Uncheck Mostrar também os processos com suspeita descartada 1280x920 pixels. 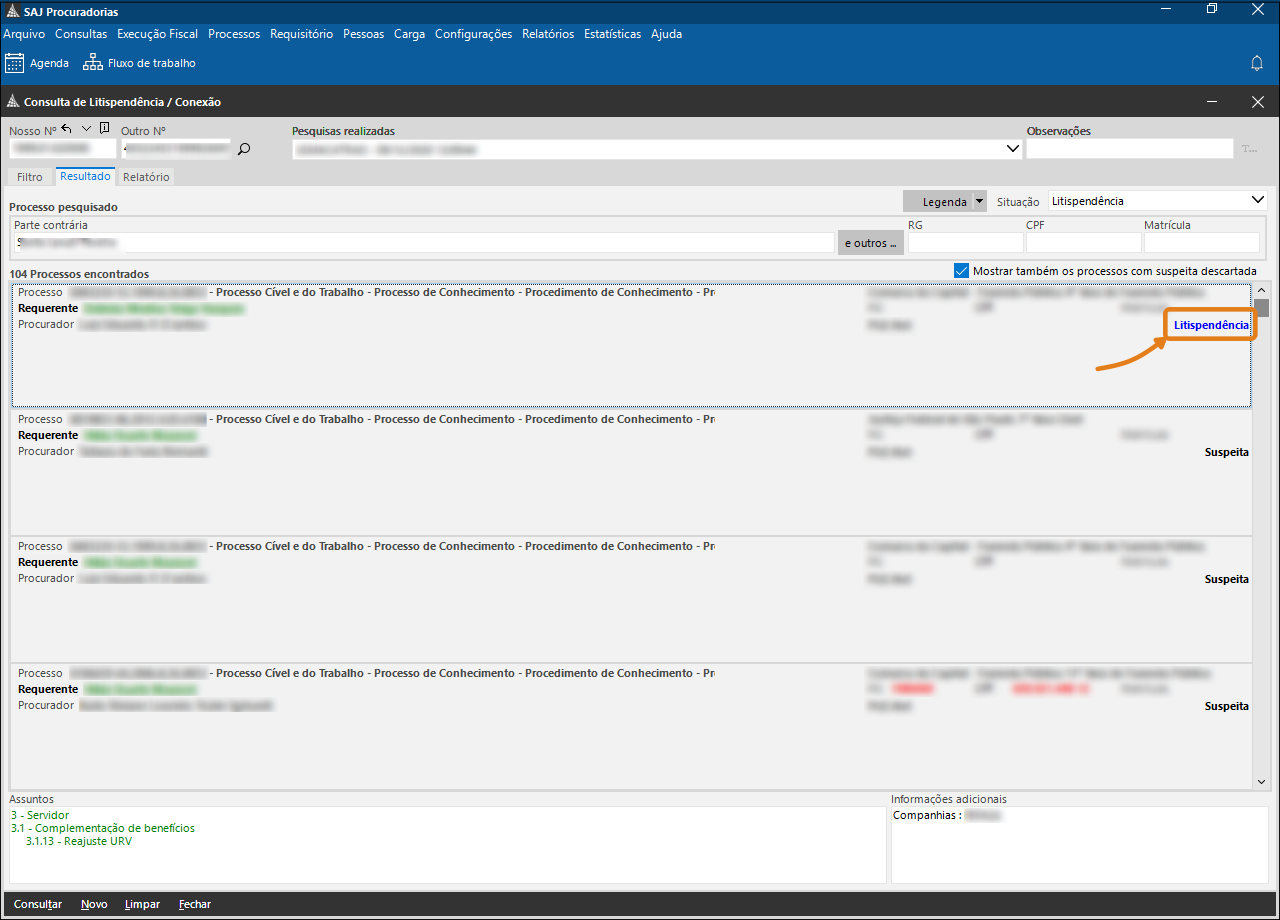(x=961, y=271)
